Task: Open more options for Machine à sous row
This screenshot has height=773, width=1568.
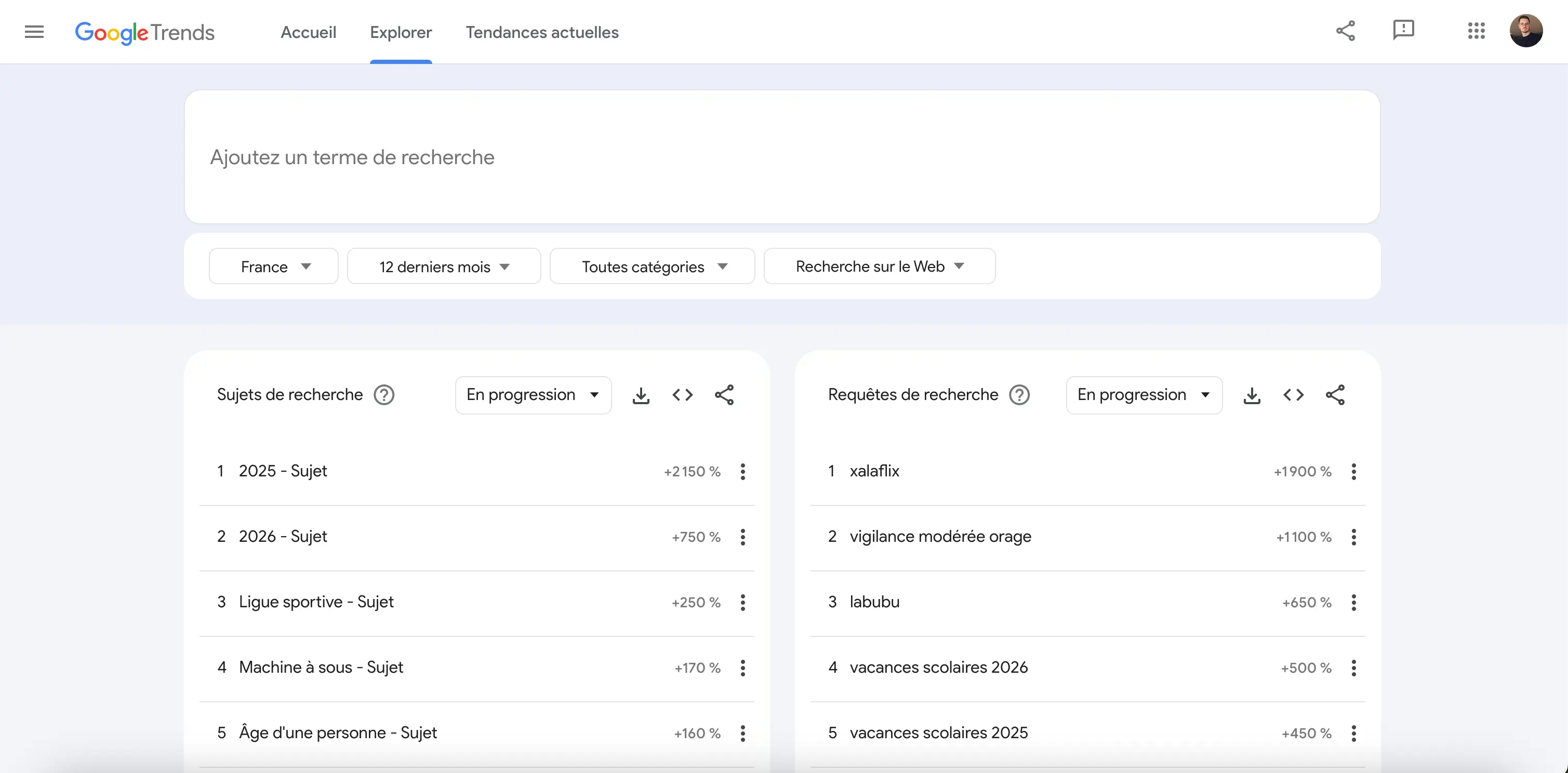Action: (x=742, y=668)
